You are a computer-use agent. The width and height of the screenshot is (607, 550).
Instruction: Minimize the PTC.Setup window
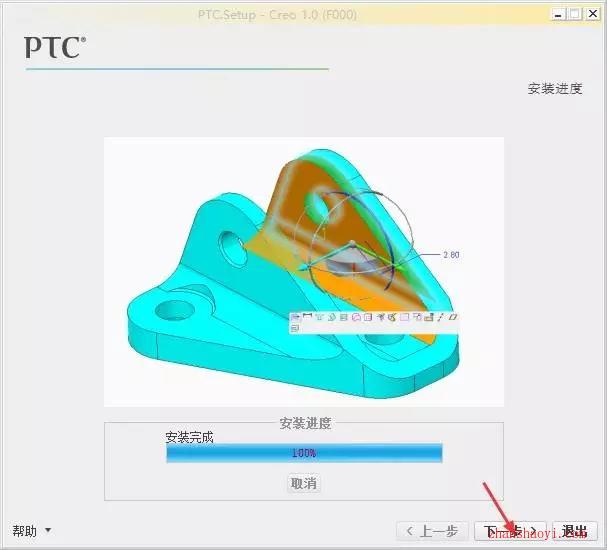point(558,15)
